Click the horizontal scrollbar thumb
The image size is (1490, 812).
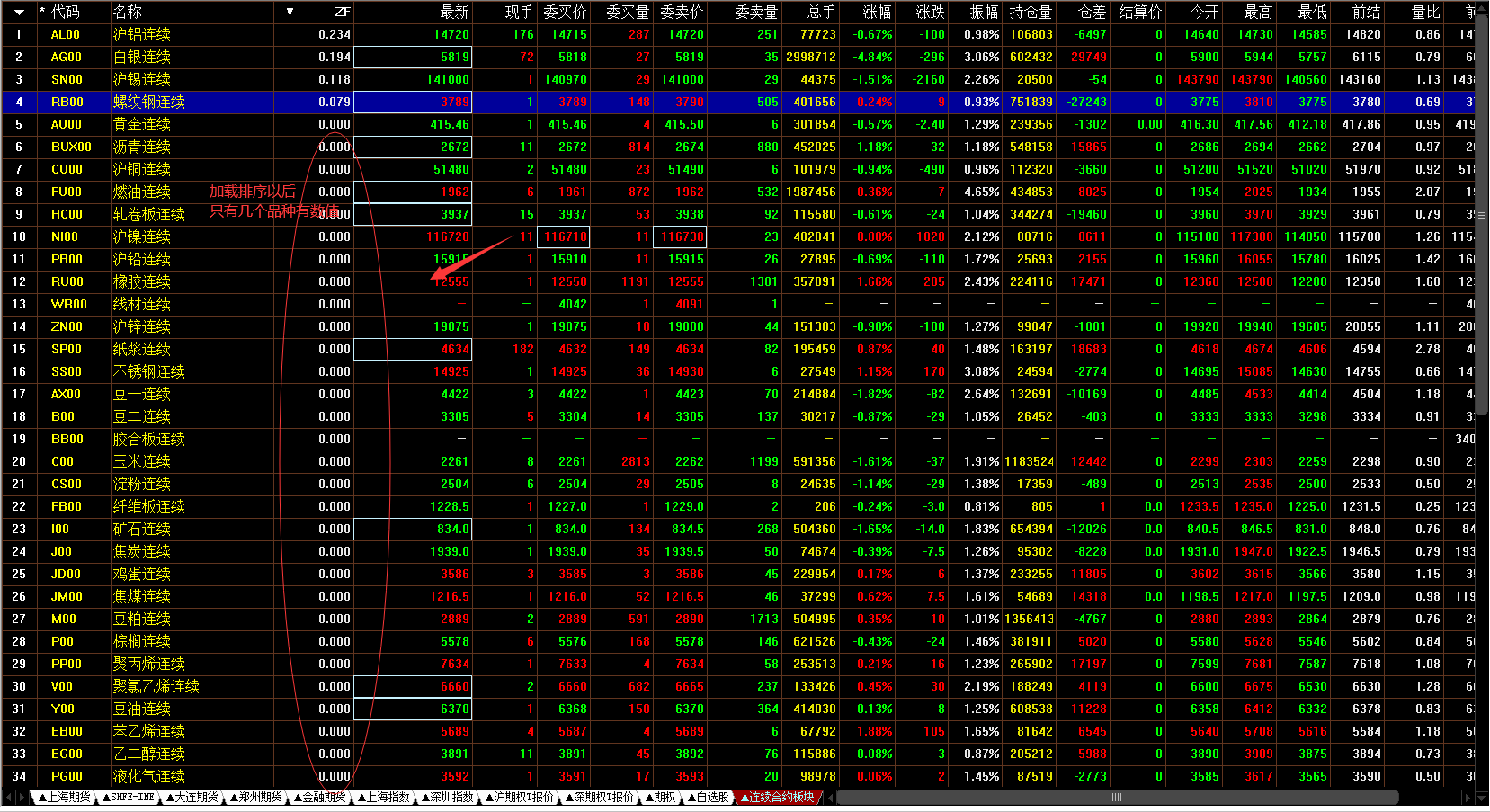click(1118, 797)
